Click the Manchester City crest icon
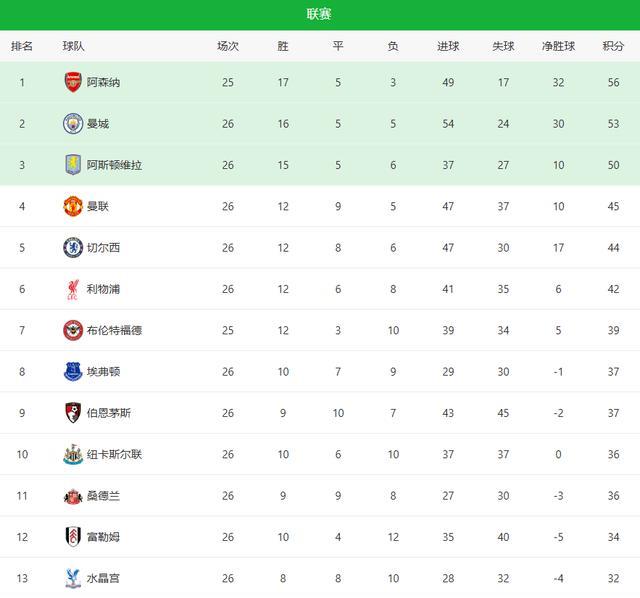The height and width of the screenshot is (598, 640). pos(72,123)
